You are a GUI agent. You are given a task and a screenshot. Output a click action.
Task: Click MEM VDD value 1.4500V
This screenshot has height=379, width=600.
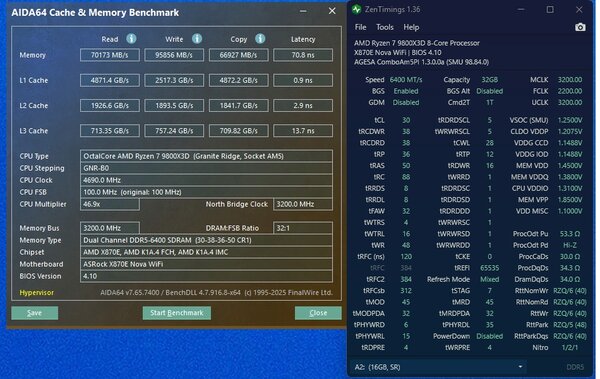pyautogui.click(x=570, y=166)
